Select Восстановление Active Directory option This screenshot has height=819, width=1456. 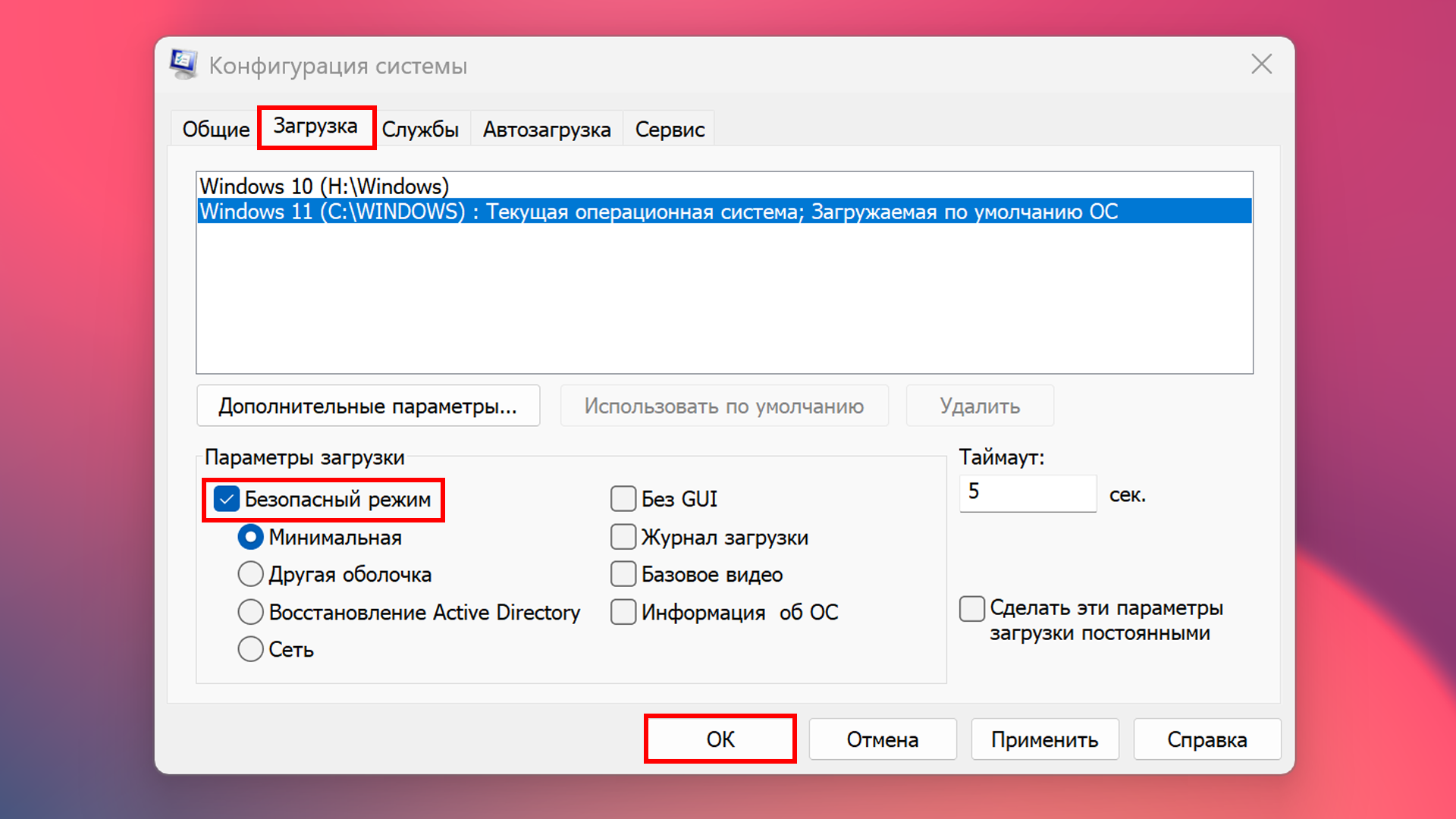[251, 612]
